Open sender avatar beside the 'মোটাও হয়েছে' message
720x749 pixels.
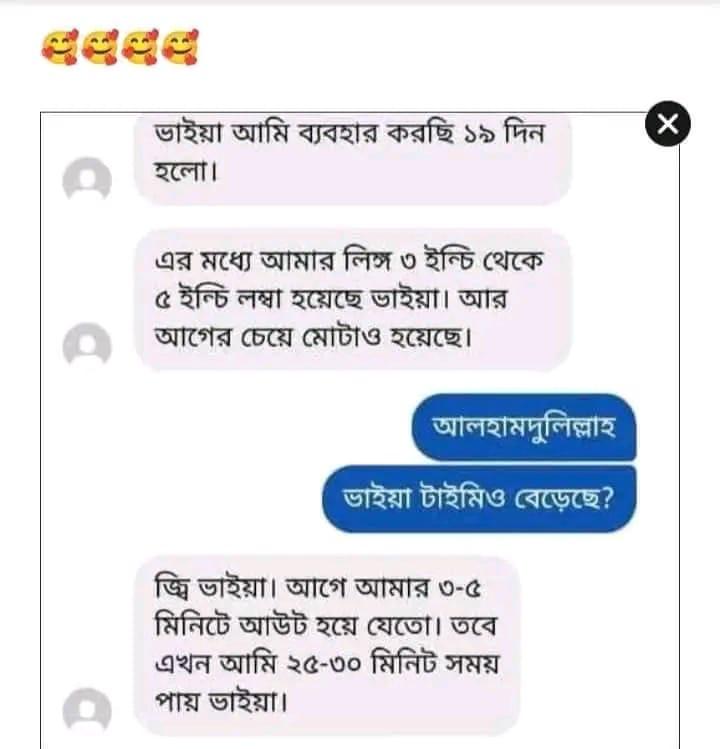pyautogui.click(x=87, y=344)
